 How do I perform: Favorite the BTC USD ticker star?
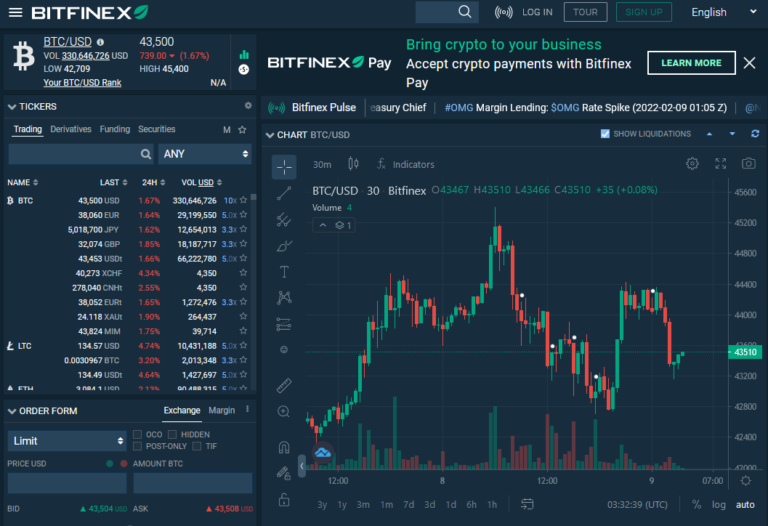(x=243, y=200)
